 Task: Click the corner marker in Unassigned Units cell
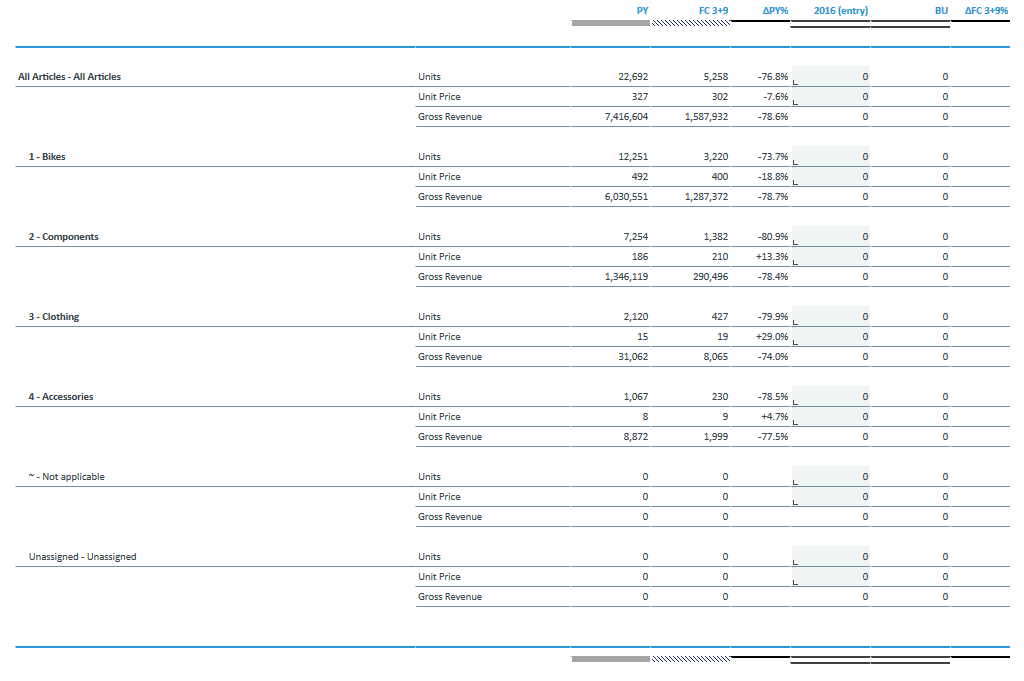point(795,560)
